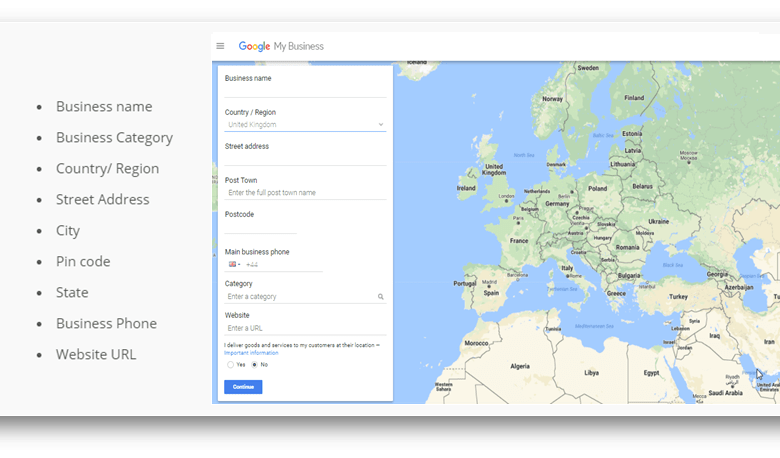Open the Important information link
The height and width of the screenshot is (458, 780).
point(251,353)
